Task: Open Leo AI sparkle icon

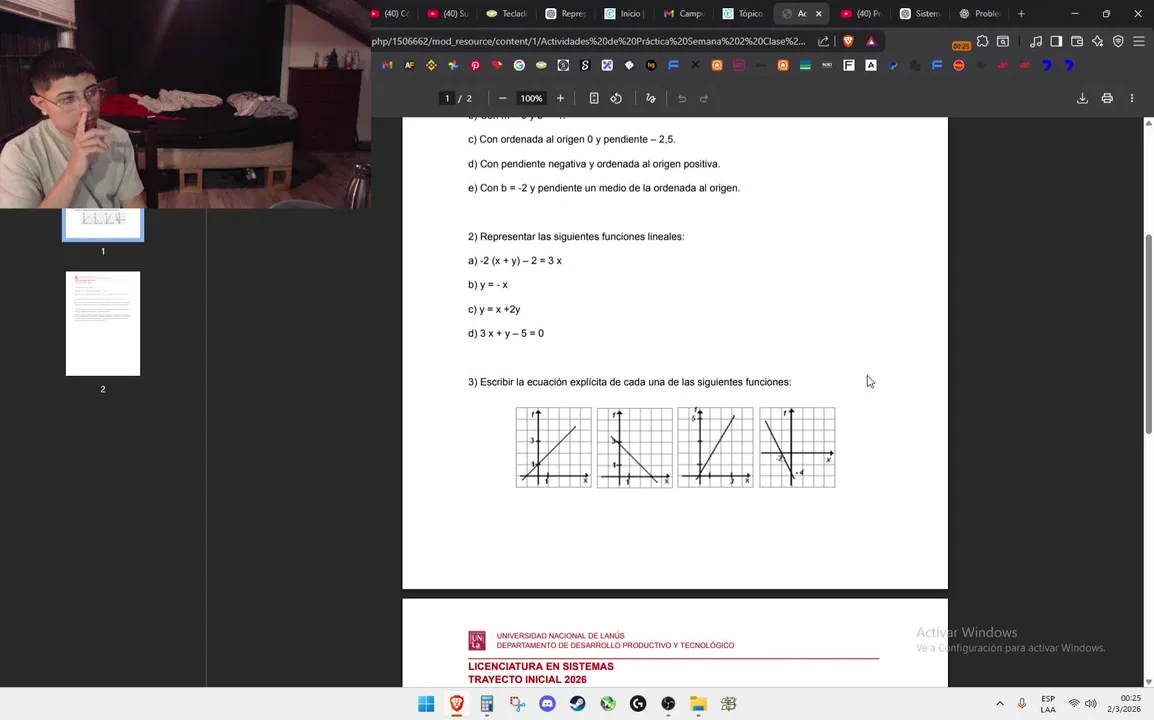Action: click(x=1097, y=41)
